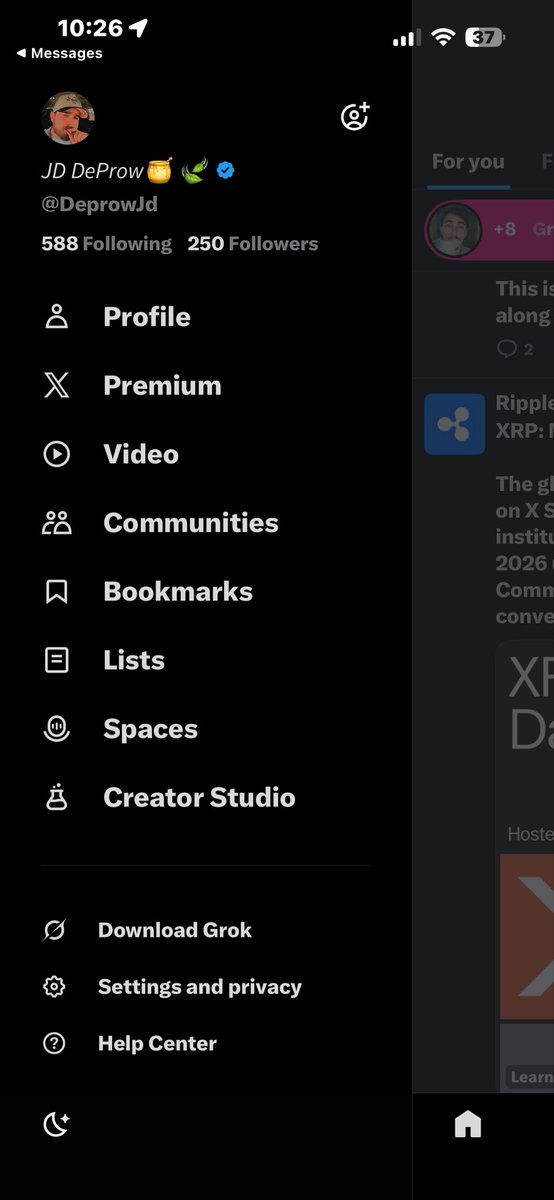The image size is (554, 1200).
Task: Open the Video menu item
Action: click(141, 454)
